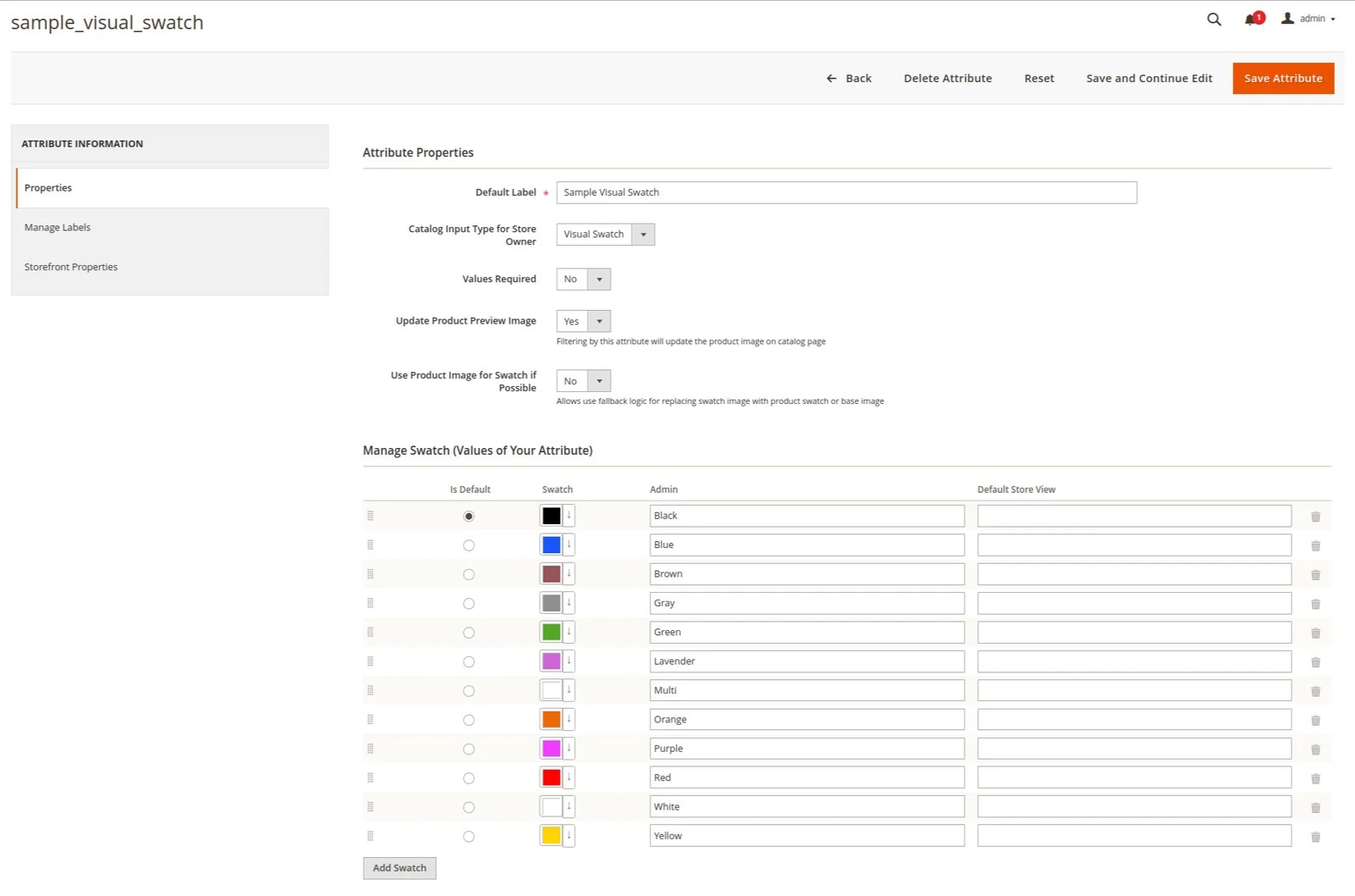Expand swatch options arrow for Yellow
Image resolution: width=1355 pixels, height=896 pixels.
coord(569,836)
